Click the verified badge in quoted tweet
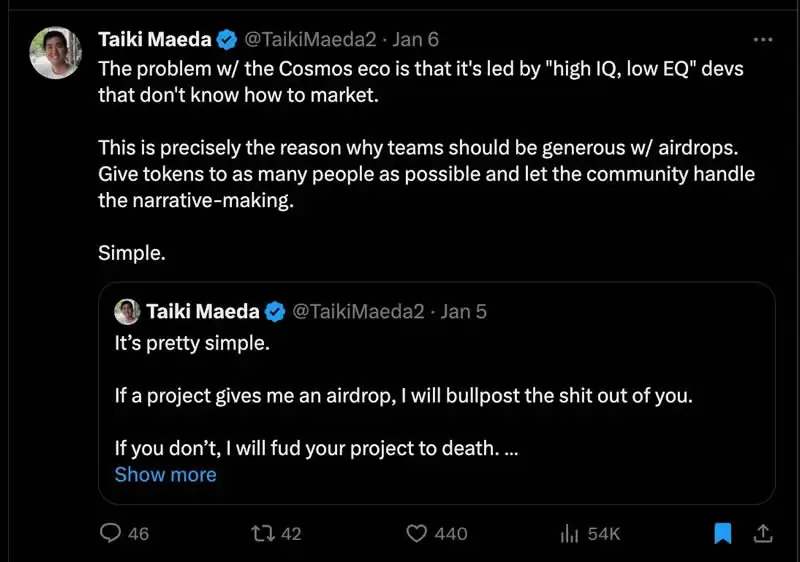800x562 pixels. [275, 312]
